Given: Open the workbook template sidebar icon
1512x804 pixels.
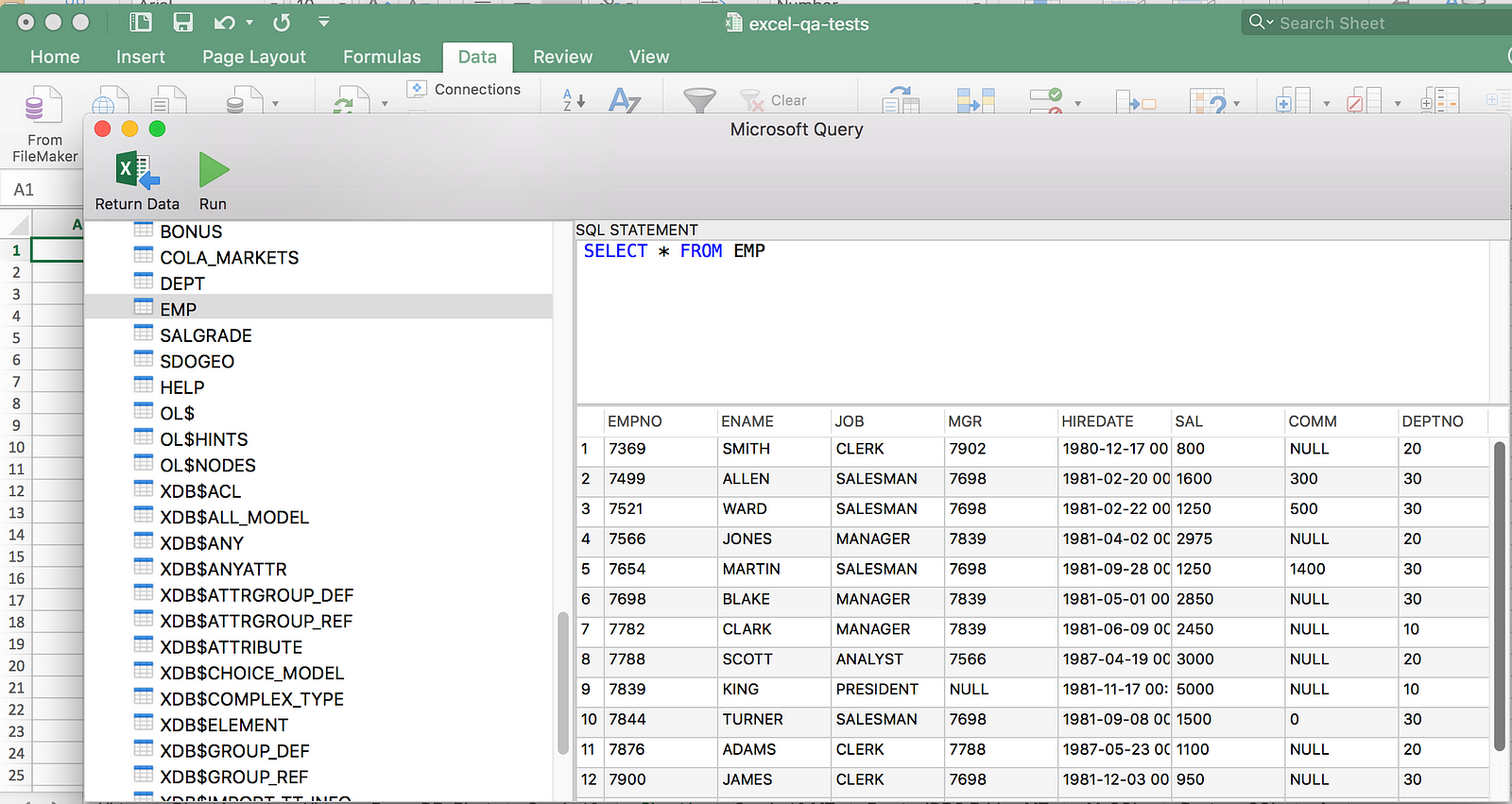Looking at the screenshot, I should pyautogui.click(x=141, y=22).
